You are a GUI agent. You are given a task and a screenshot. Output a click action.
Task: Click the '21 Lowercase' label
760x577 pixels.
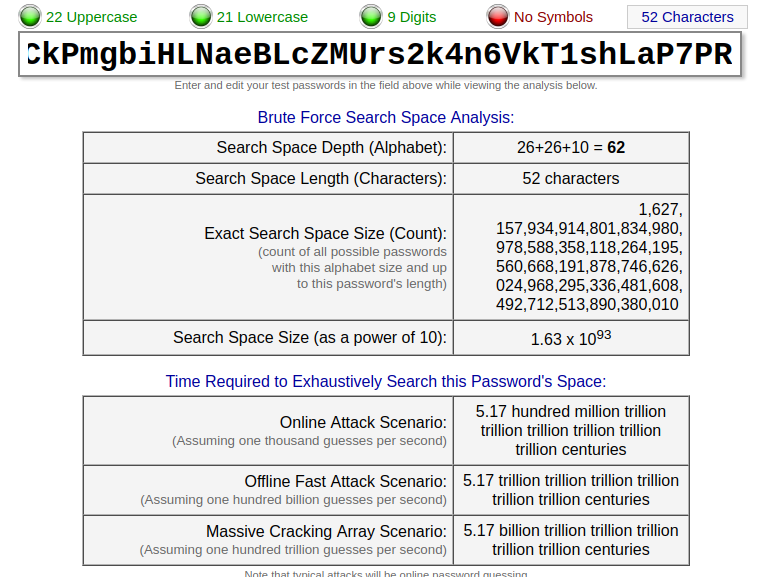(x=262, y=17)
